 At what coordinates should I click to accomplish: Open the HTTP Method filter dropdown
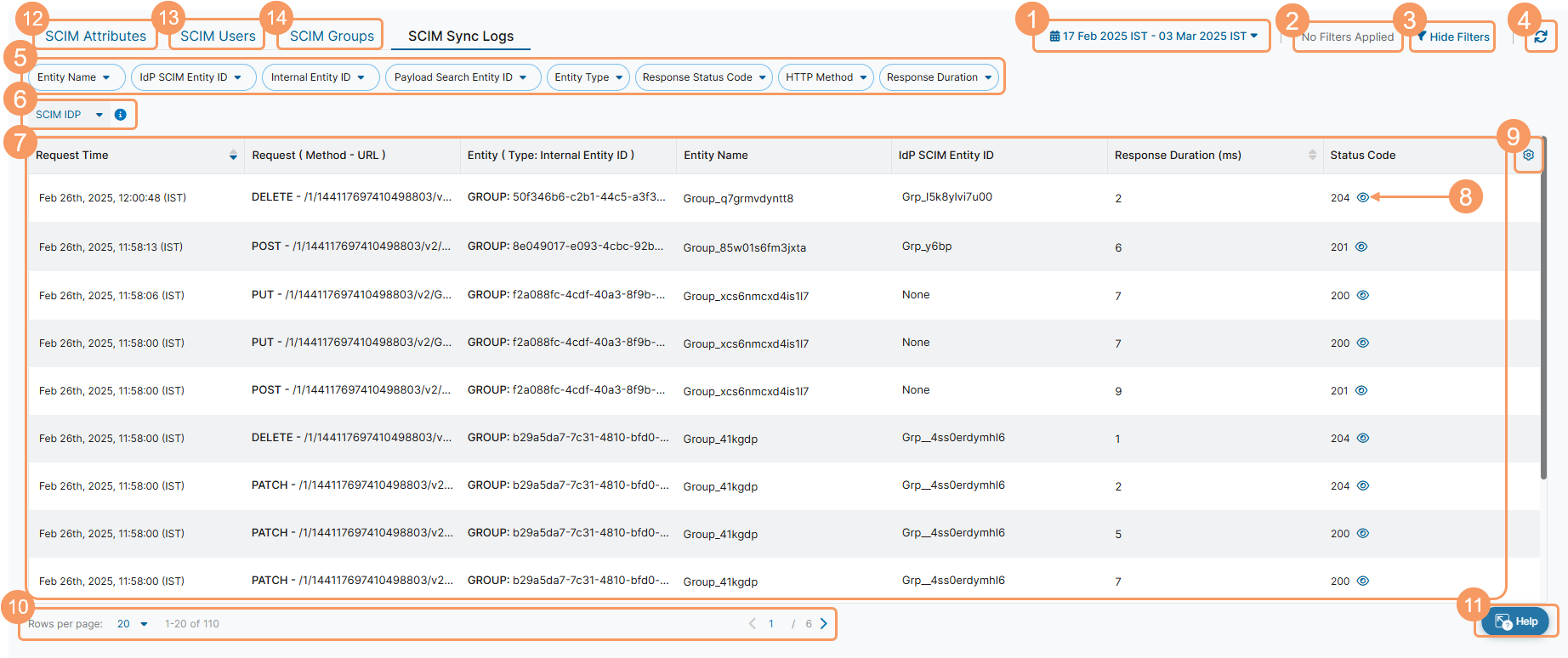826,77
